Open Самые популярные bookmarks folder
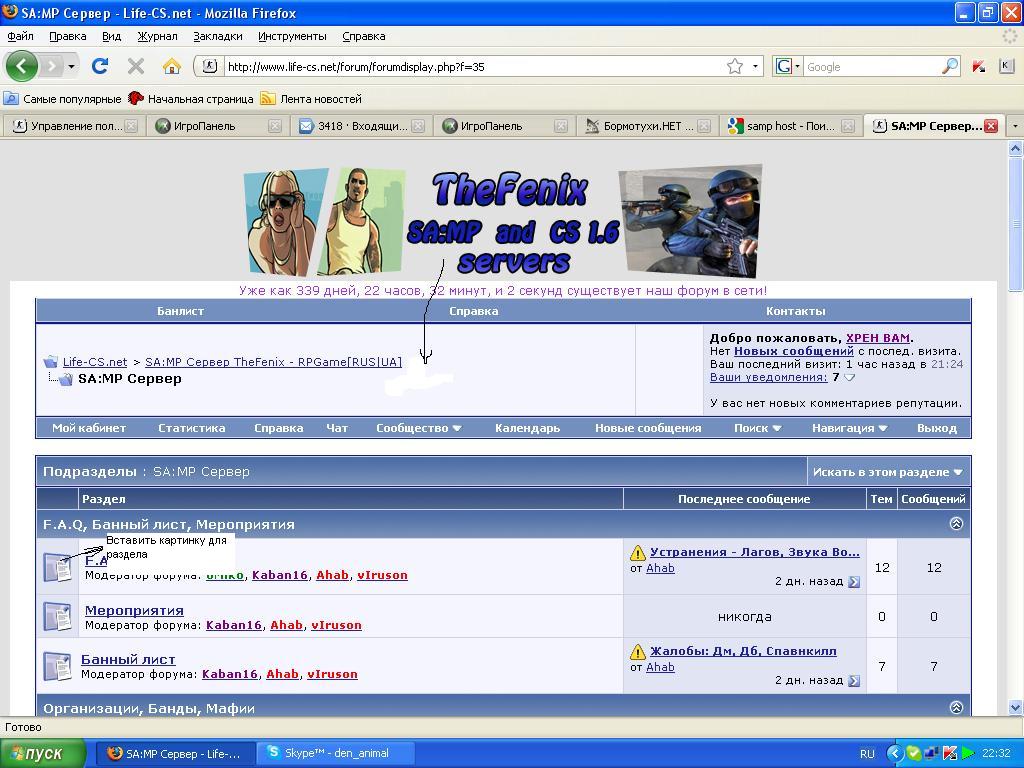Screen dimensions: 1024x768 63,99
